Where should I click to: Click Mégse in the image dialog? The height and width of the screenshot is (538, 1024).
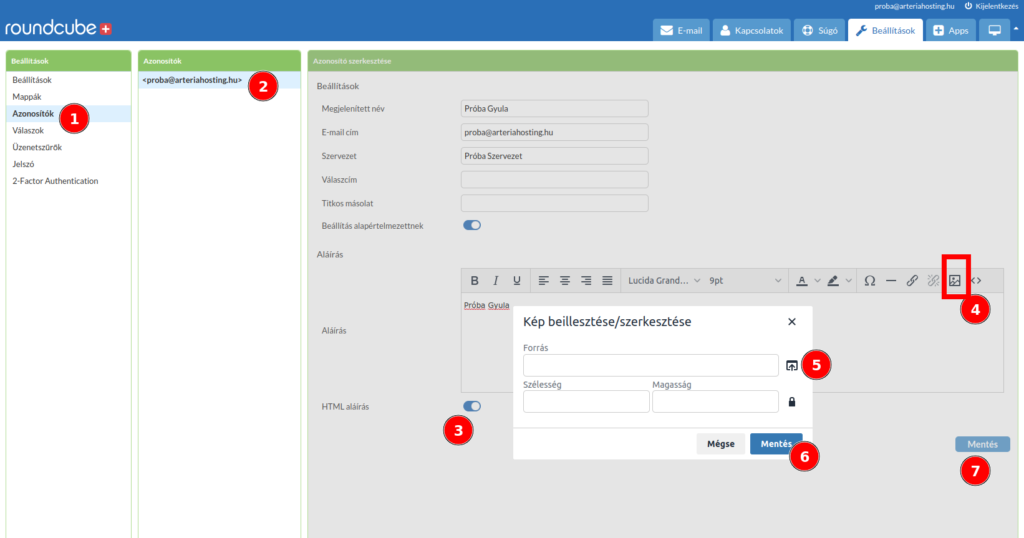coord(721,444)
